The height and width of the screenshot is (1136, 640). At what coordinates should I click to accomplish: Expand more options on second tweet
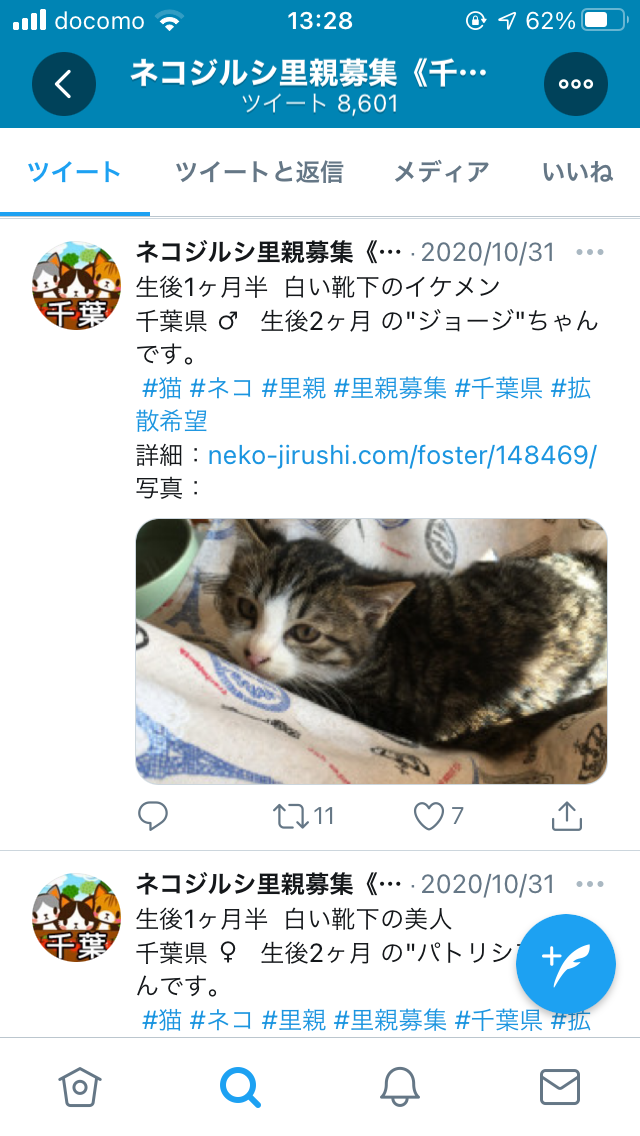tap(590, 884)
